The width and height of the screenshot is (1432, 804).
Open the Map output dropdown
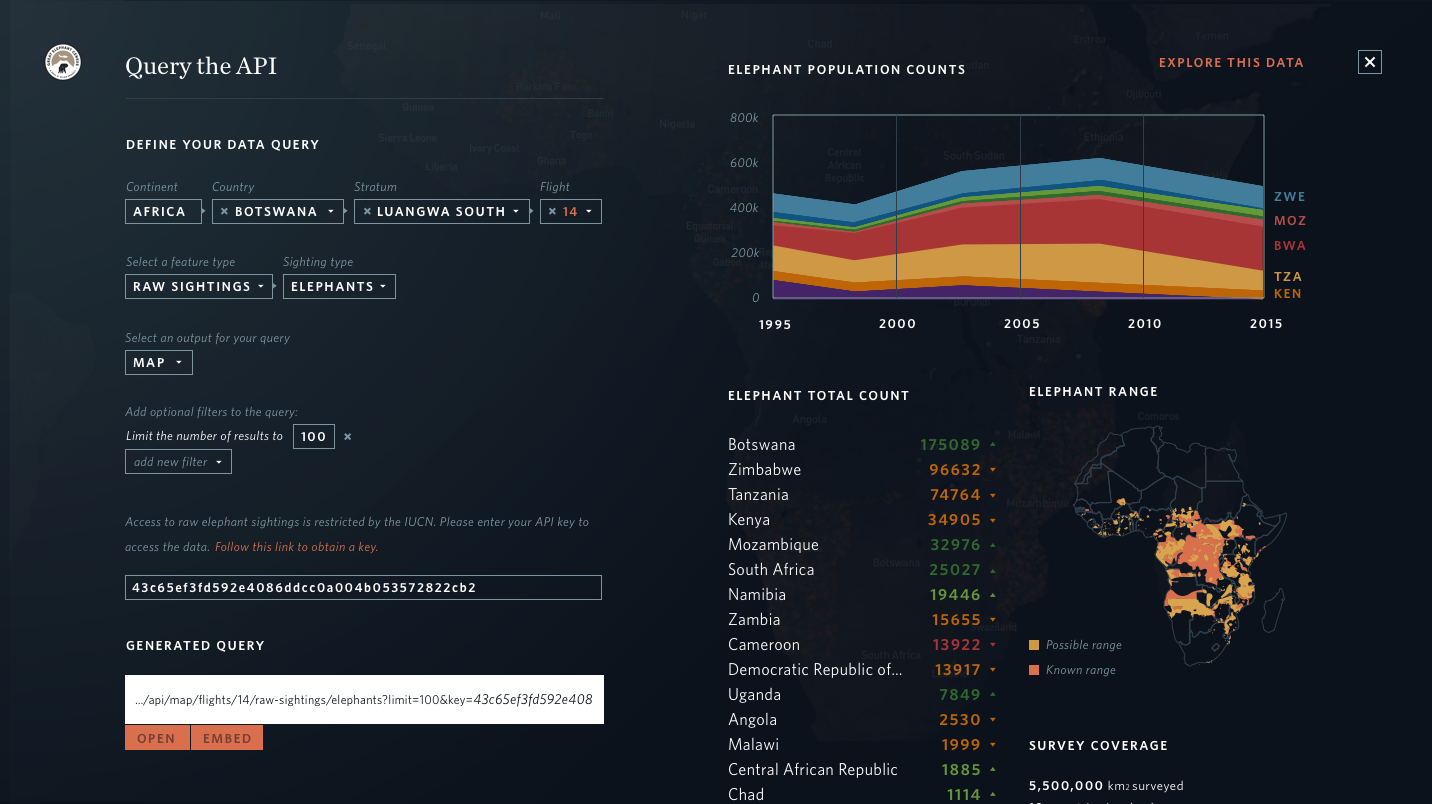tap(158, 363)
